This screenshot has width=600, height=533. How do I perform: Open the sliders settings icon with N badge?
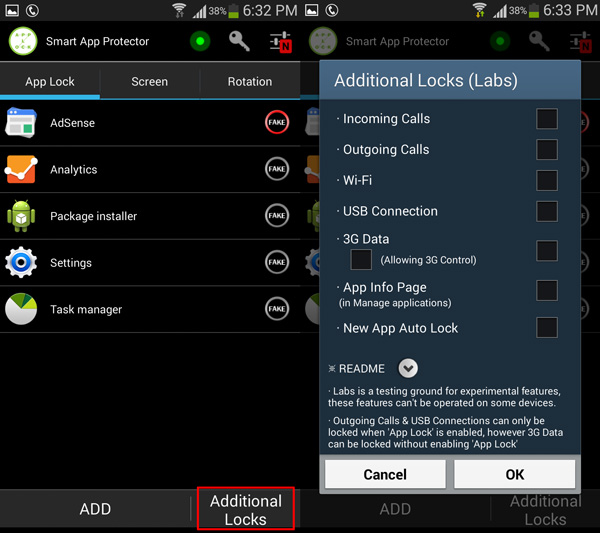[281, 42]
